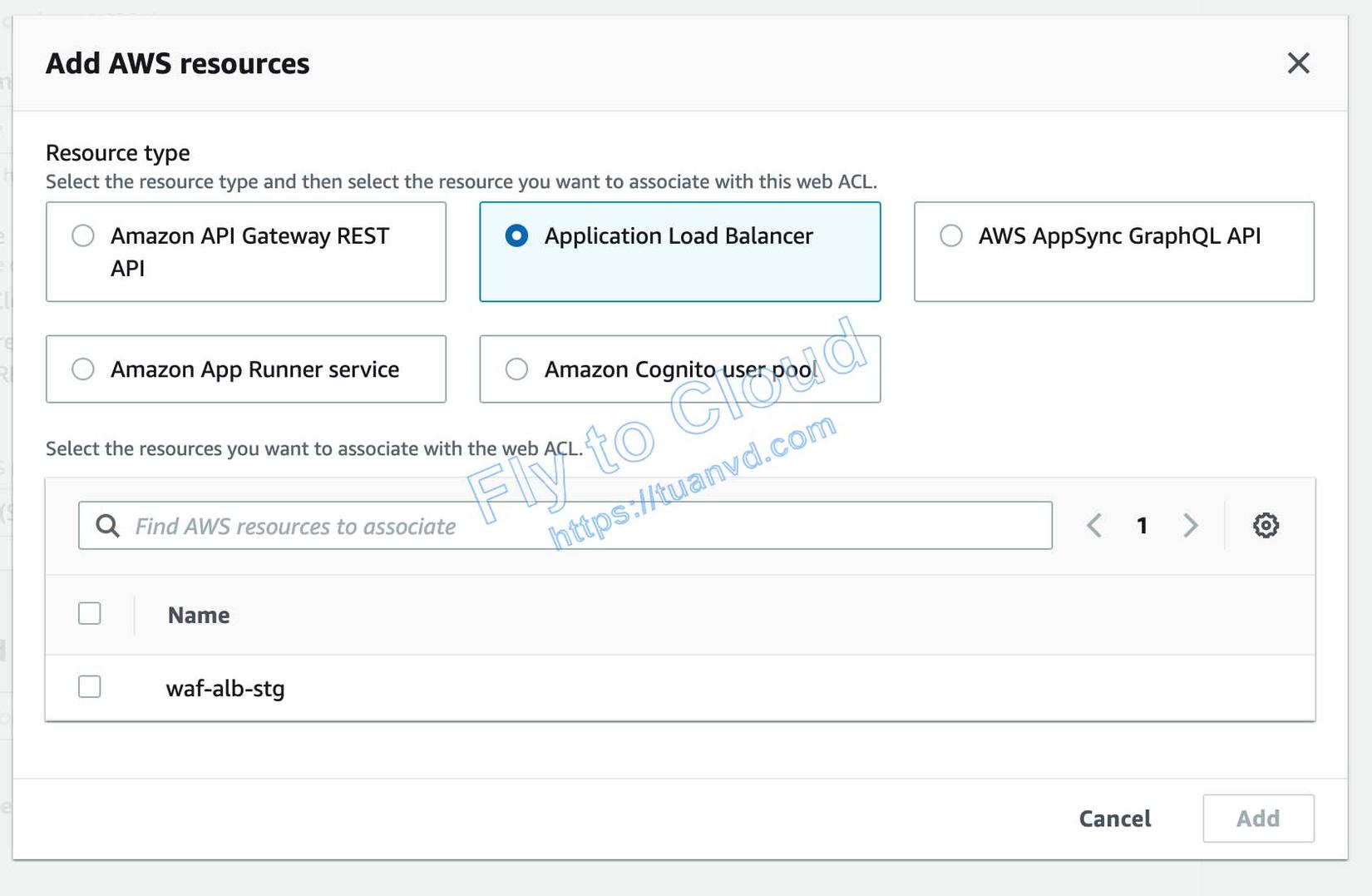Open table preferences gear icon
Image resolution: width=1372 pixels, height=896 pixels.
coord(1266,526)
